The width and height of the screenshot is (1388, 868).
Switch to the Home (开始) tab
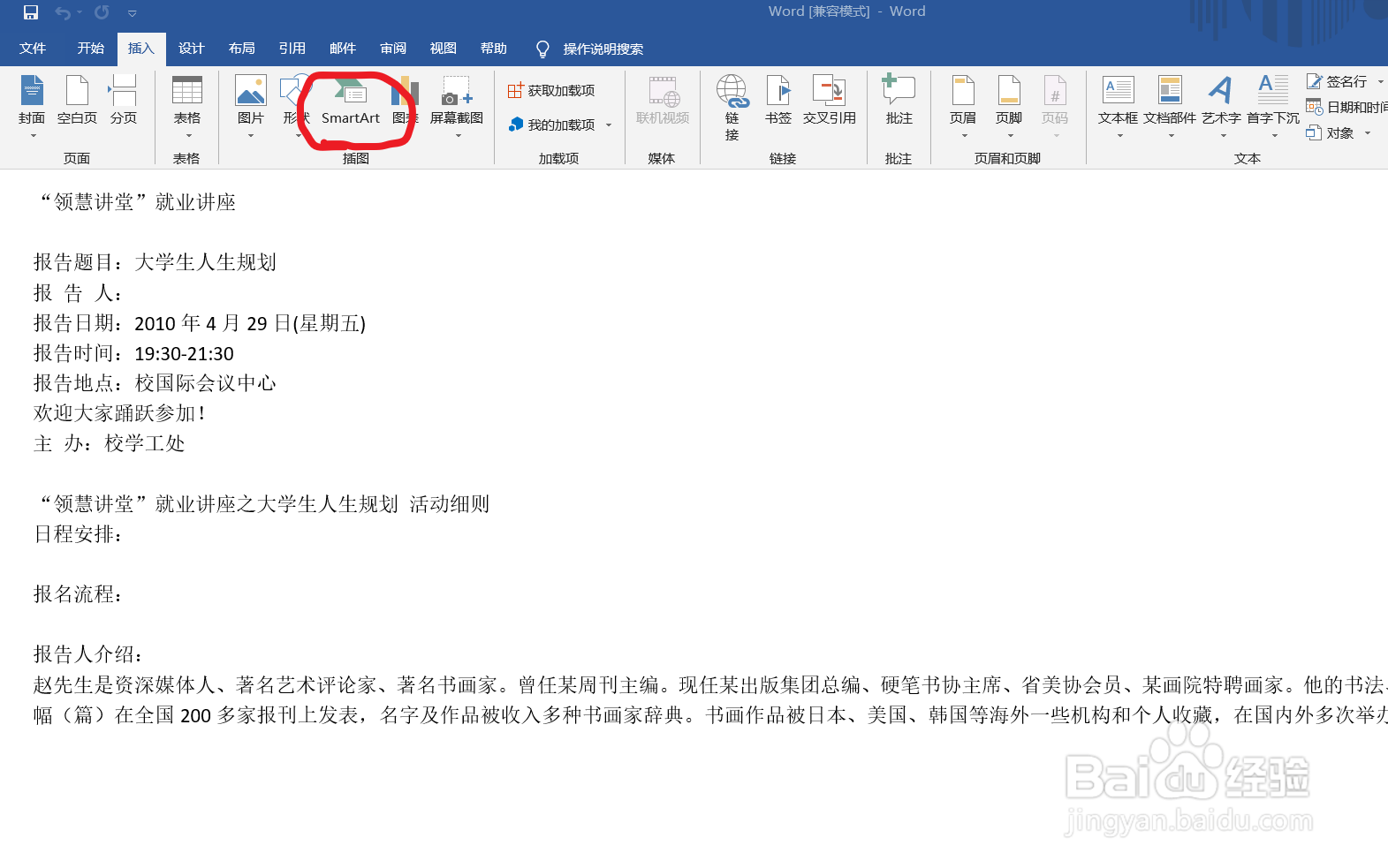[x=91, y=49]
